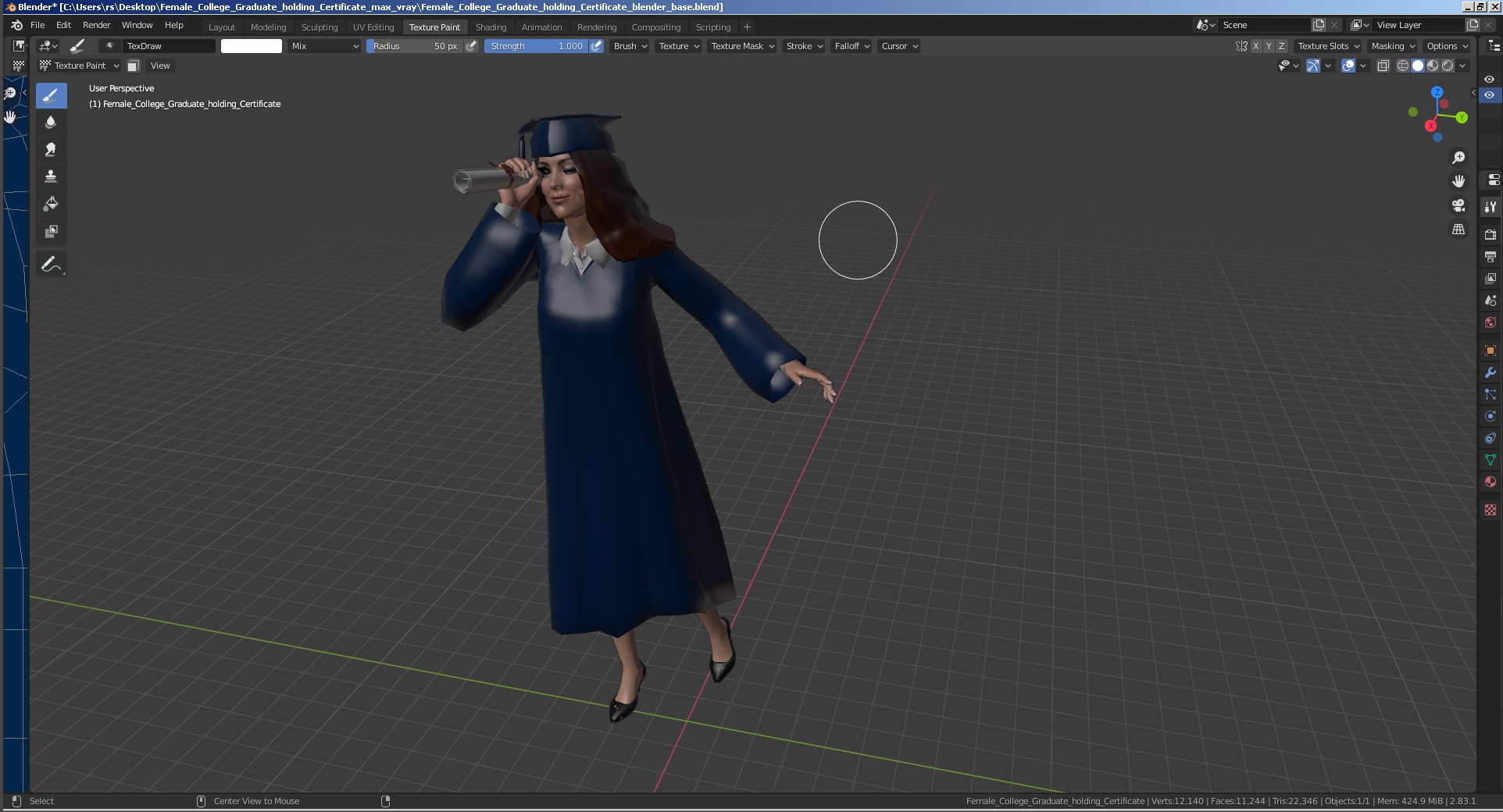Open the Edit menu
Viewport: 1503px width, 812px height.
[64, 25]
